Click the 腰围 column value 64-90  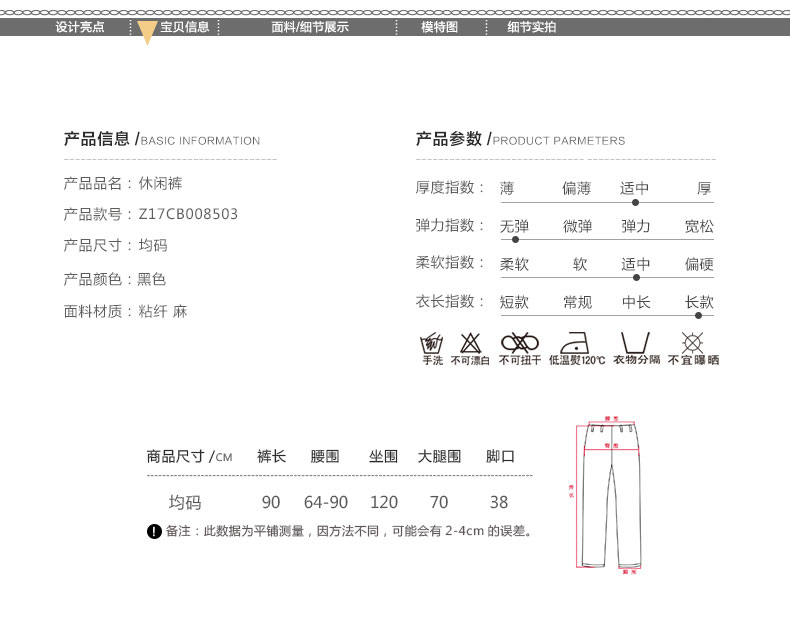pos(326,502)
